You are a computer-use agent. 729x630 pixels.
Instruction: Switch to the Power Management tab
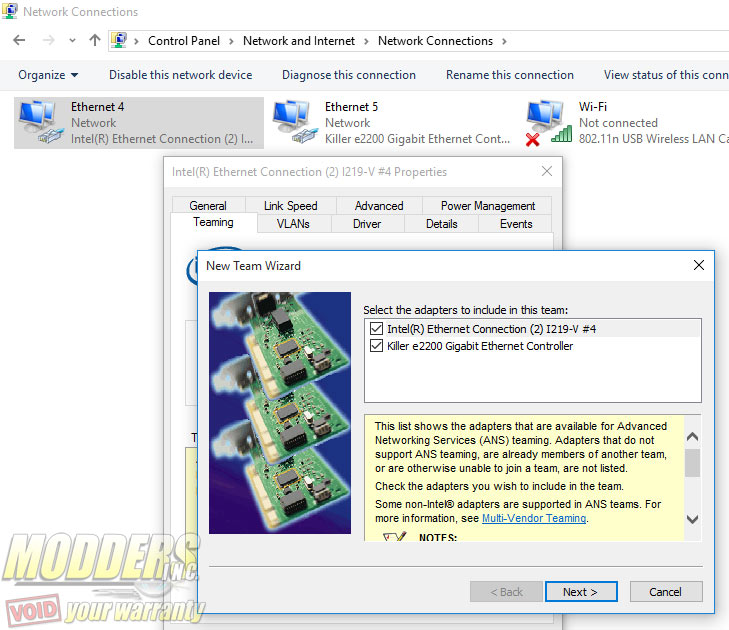(x=488, y=206)
